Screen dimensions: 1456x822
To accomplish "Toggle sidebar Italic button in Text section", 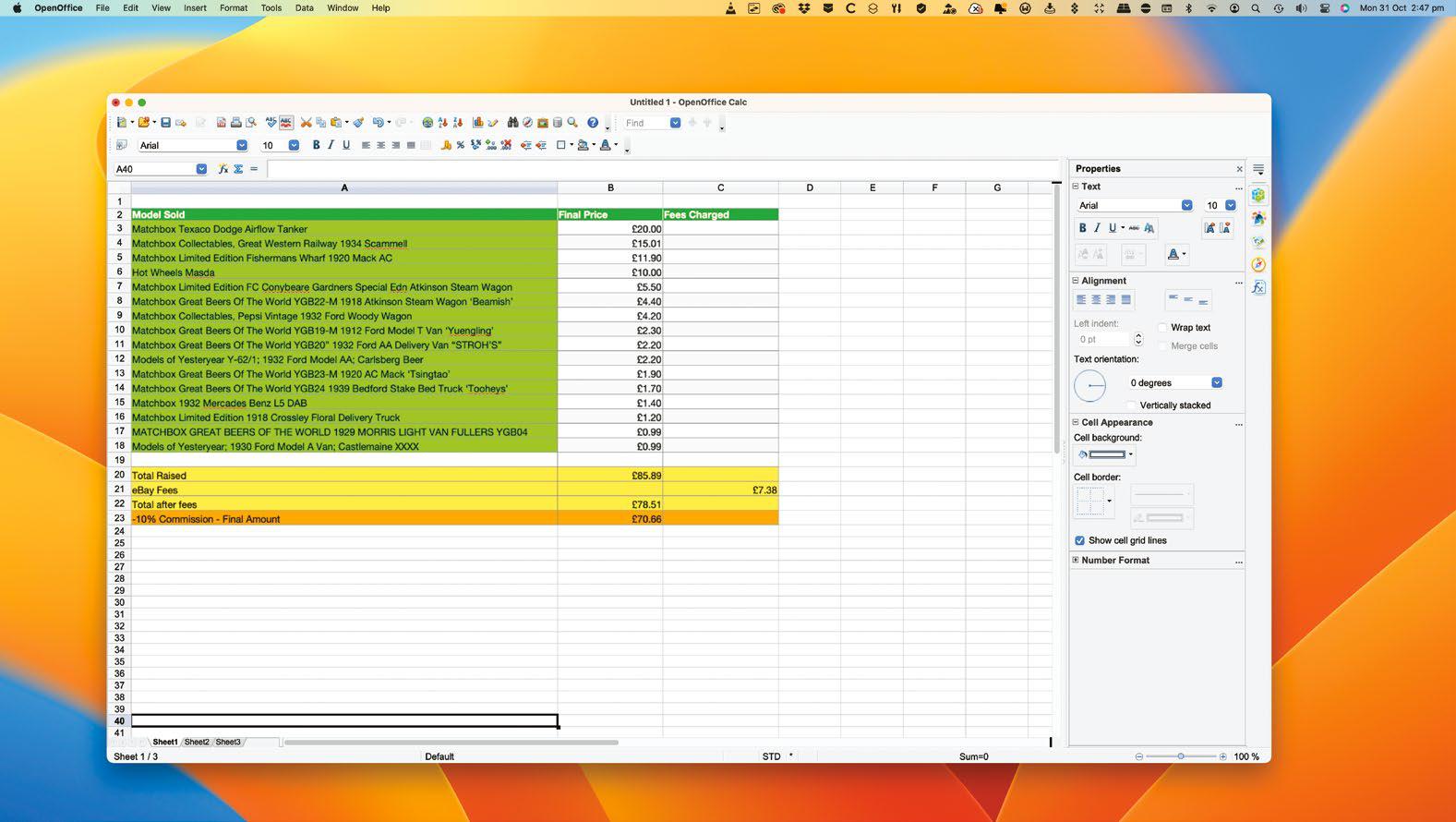I will pyautogui.click(x=1097, y=228).
